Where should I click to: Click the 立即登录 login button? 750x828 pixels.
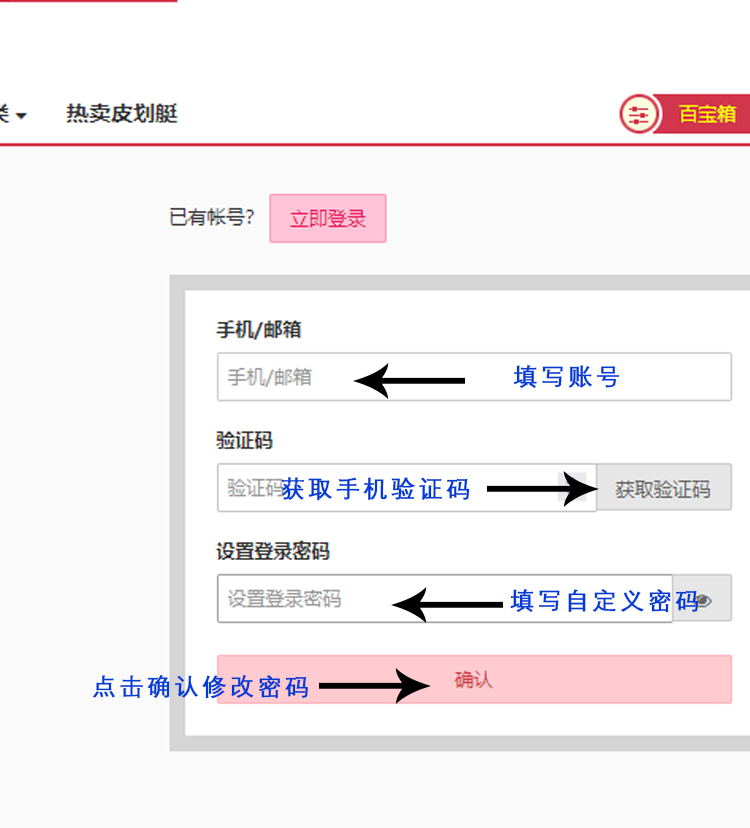[x=328, y=218]
